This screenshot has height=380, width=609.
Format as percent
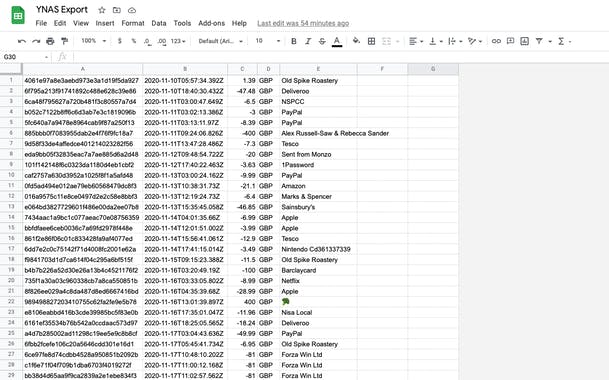(x=134, y=41)
